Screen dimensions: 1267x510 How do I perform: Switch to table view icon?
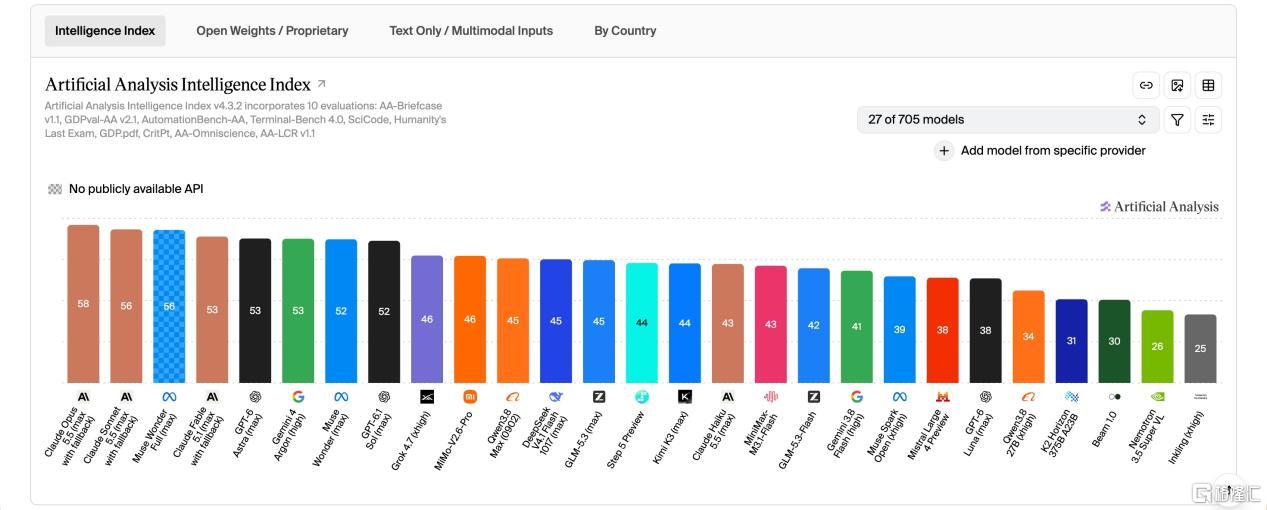[x=1208, y=86]
